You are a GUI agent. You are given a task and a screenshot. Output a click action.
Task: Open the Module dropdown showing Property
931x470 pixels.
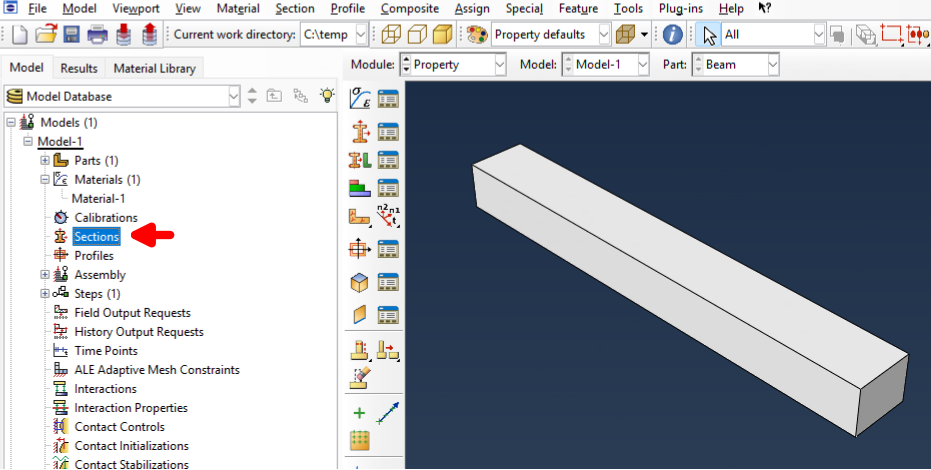point(453,64)
